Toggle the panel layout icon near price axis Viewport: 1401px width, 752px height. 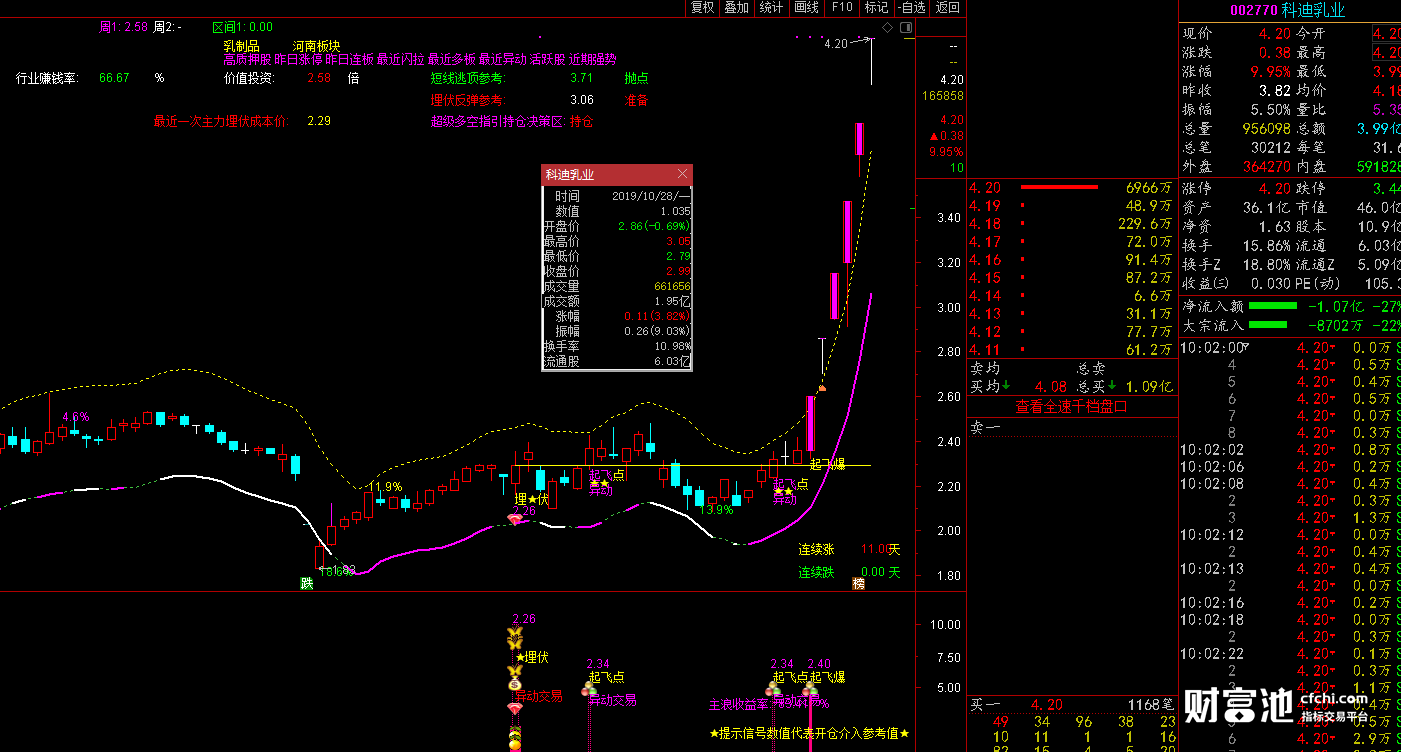905,27
